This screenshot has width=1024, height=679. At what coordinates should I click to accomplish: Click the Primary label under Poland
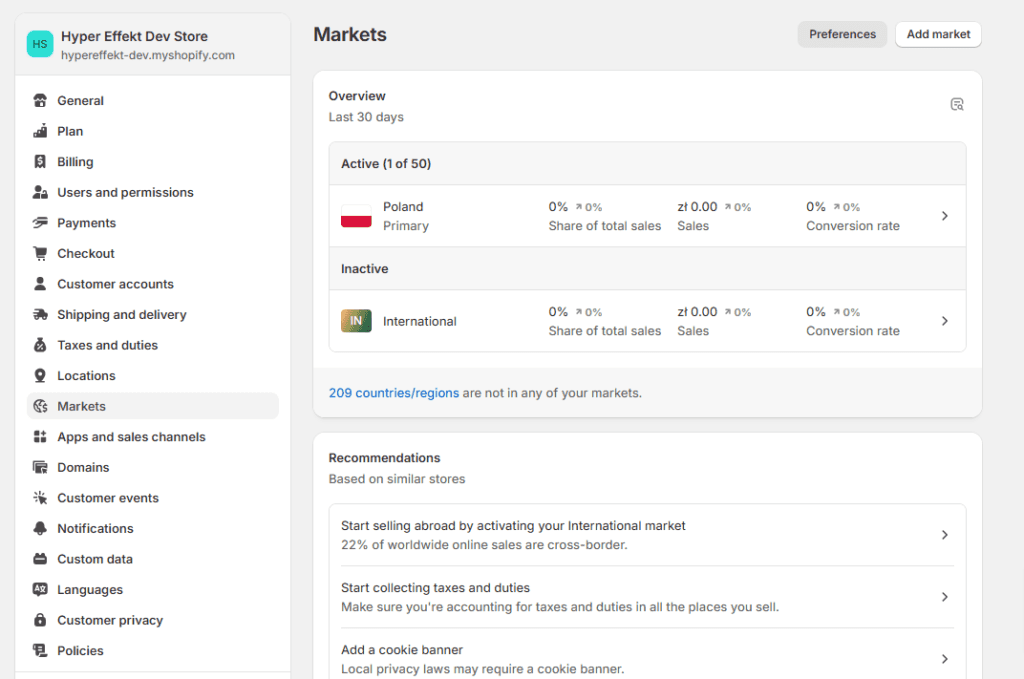pos(406,226)
